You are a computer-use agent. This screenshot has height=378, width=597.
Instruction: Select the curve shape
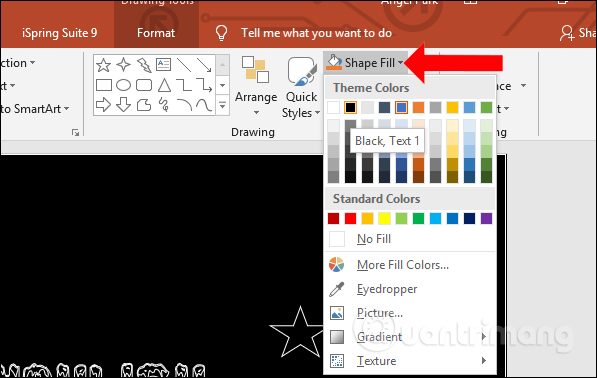tap(204, 104)
